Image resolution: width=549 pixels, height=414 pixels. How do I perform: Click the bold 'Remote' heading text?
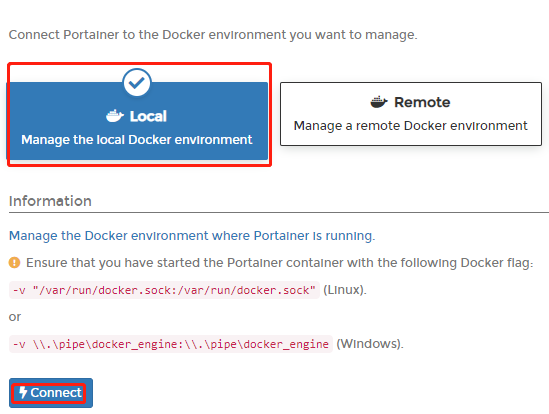(x=422, y=102)
